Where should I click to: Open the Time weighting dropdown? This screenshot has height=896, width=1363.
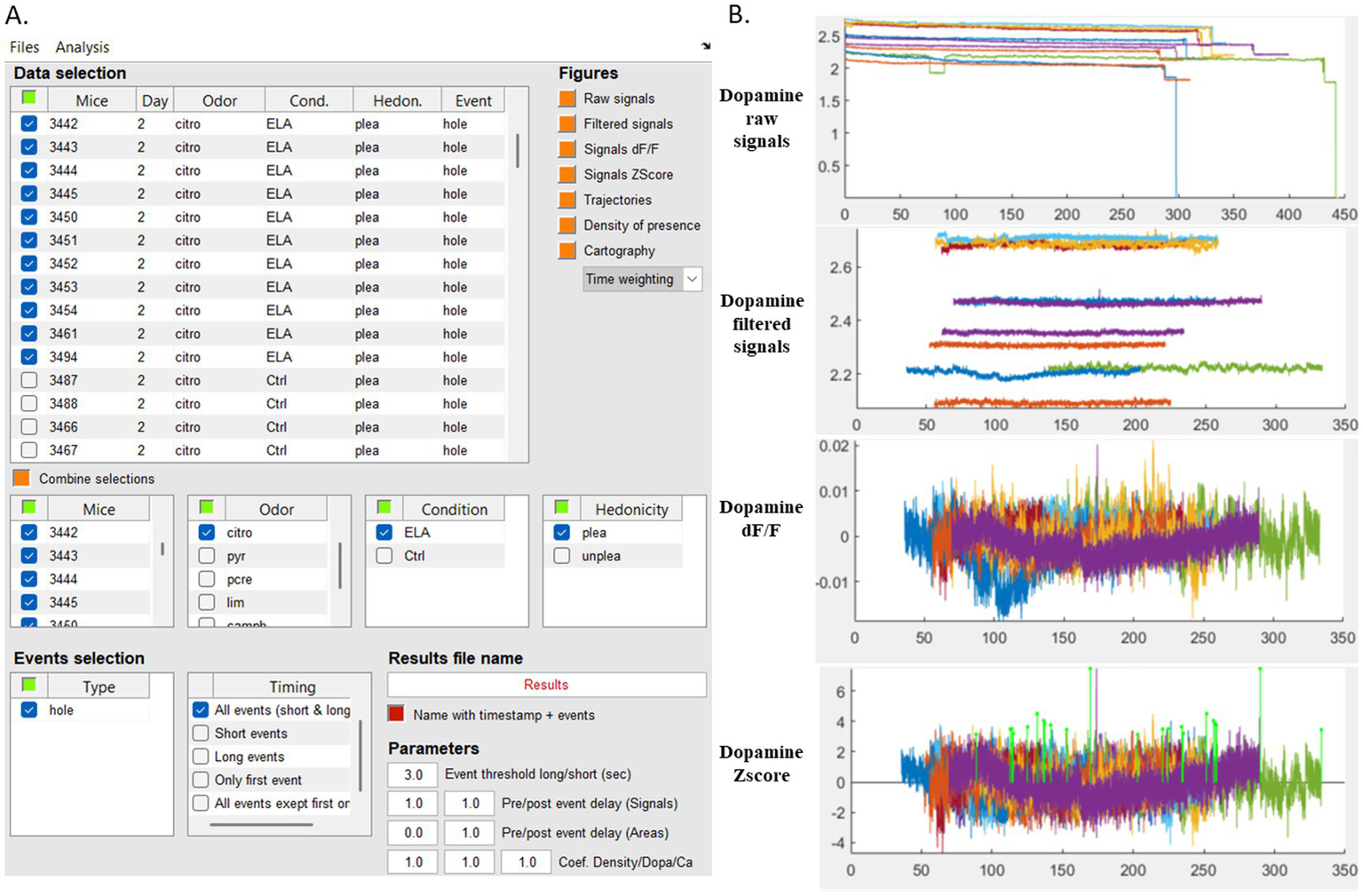click(692, 279)
